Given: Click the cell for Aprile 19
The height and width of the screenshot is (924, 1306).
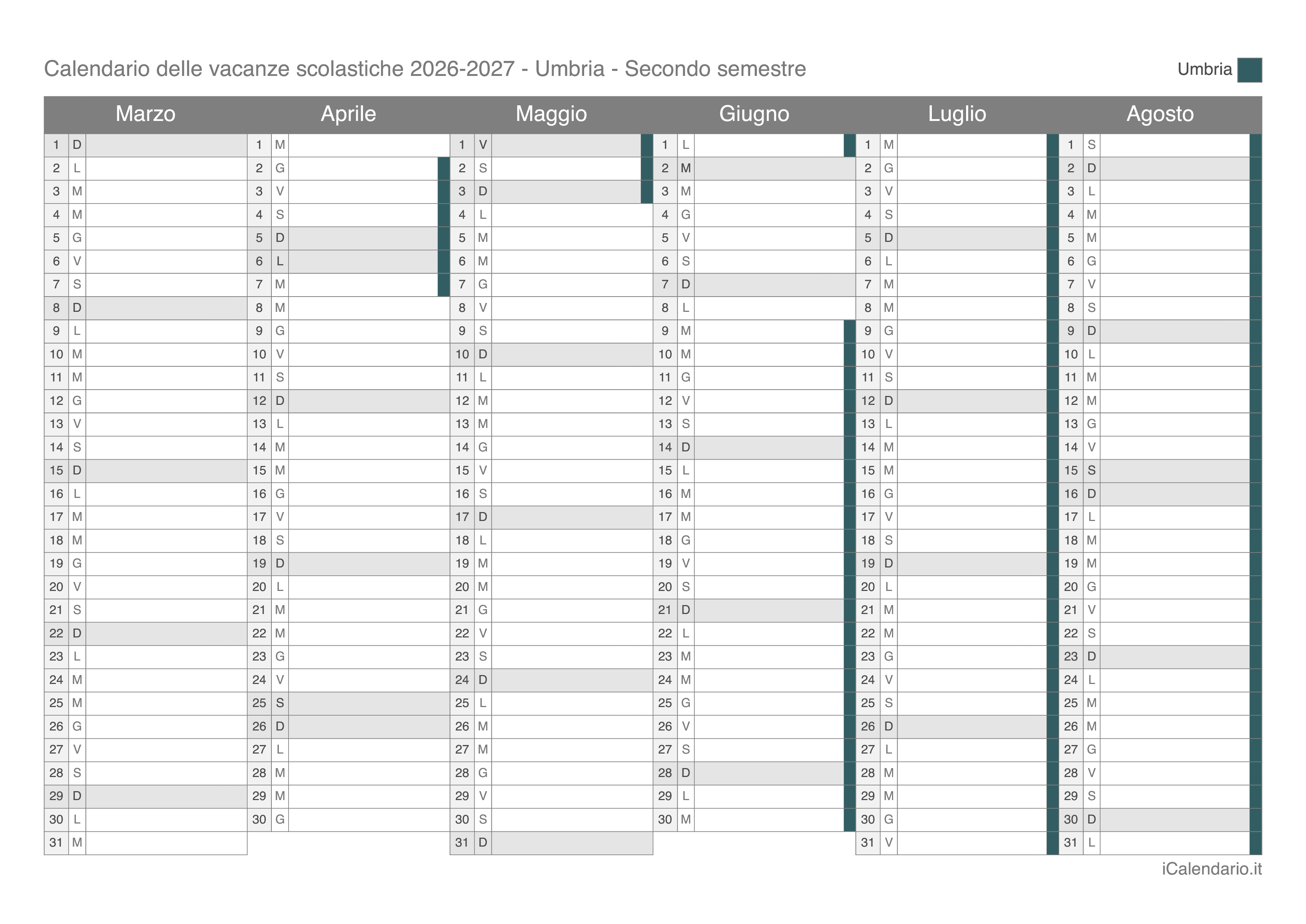Looking at the screenshot, I should [x=369, y=563].
